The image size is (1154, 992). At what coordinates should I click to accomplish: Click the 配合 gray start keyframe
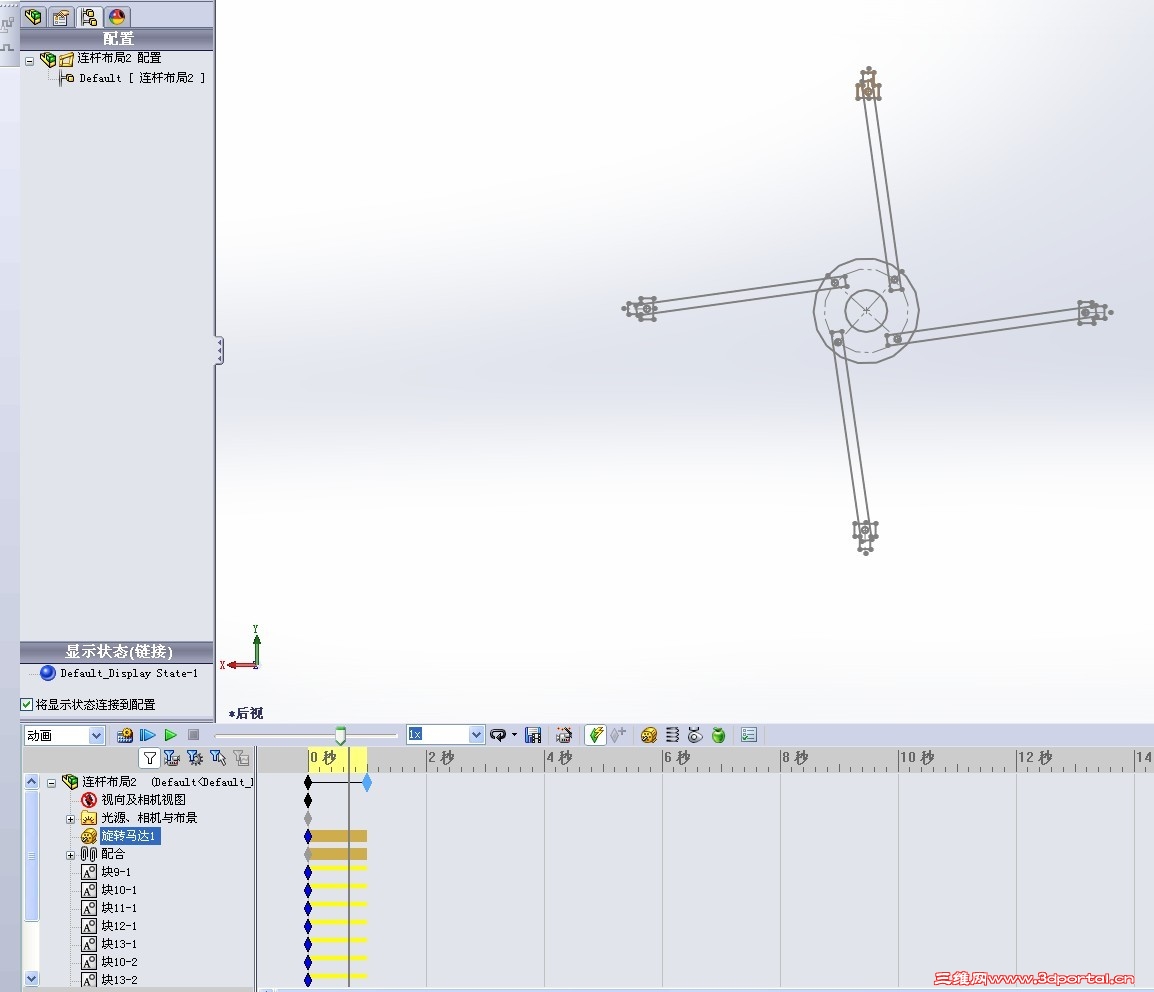(x=308, y=854)
